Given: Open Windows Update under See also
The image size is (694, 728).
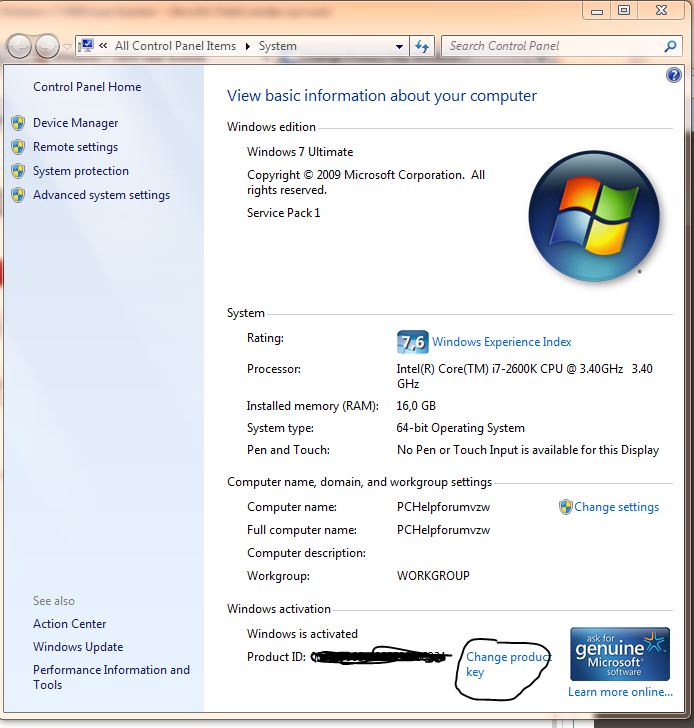Looking at the screenshot, I should pyautogui.click(x=78, y=647).
